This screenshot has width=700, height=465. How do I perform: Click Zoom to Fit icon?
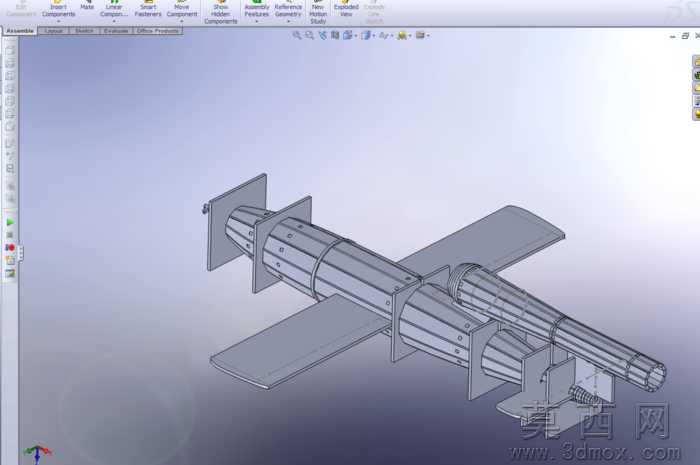(x=296, y=35)
